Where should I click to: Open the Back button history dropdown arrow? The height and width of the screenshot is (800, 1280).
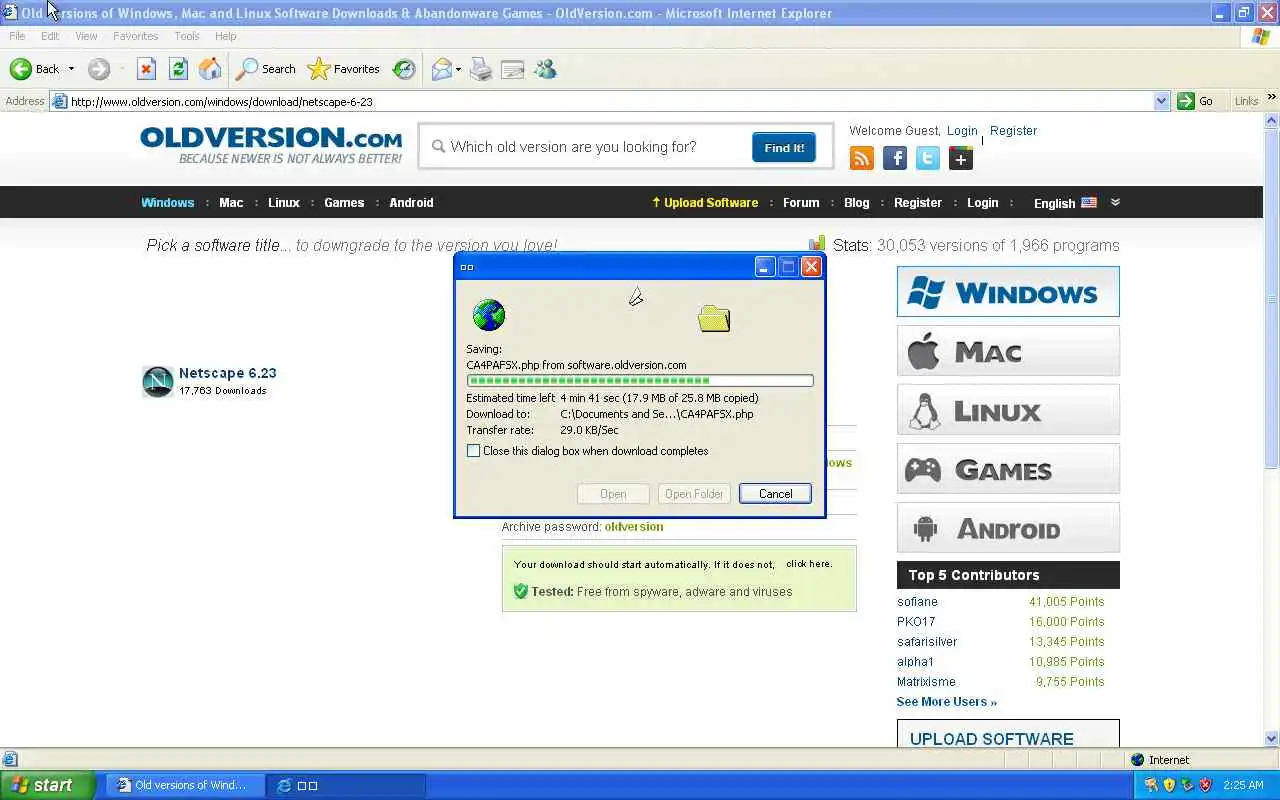tap(71, 69)
